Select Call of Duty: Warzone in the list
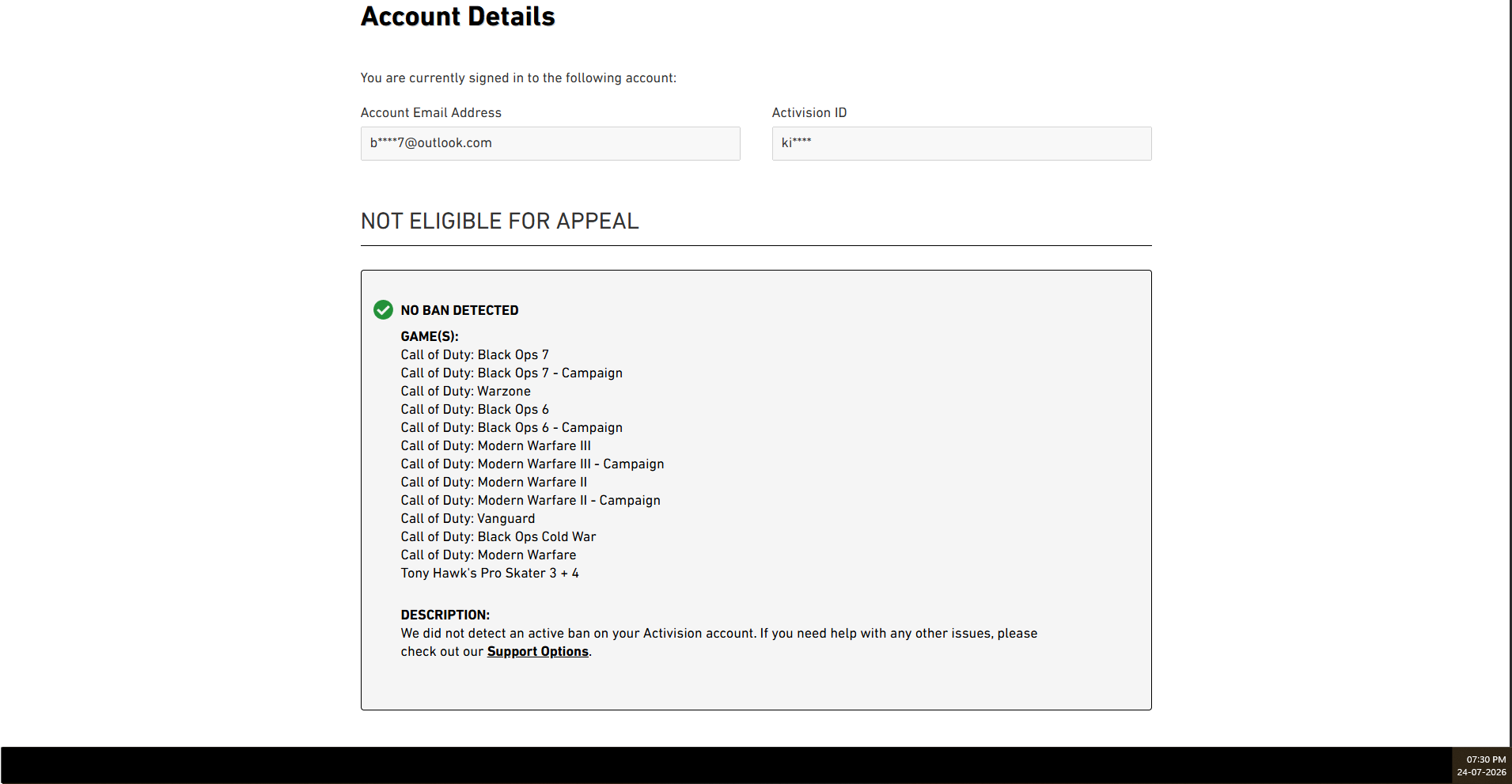The height and width of the screenshot is (784, 1512). [x=466, y=391]
